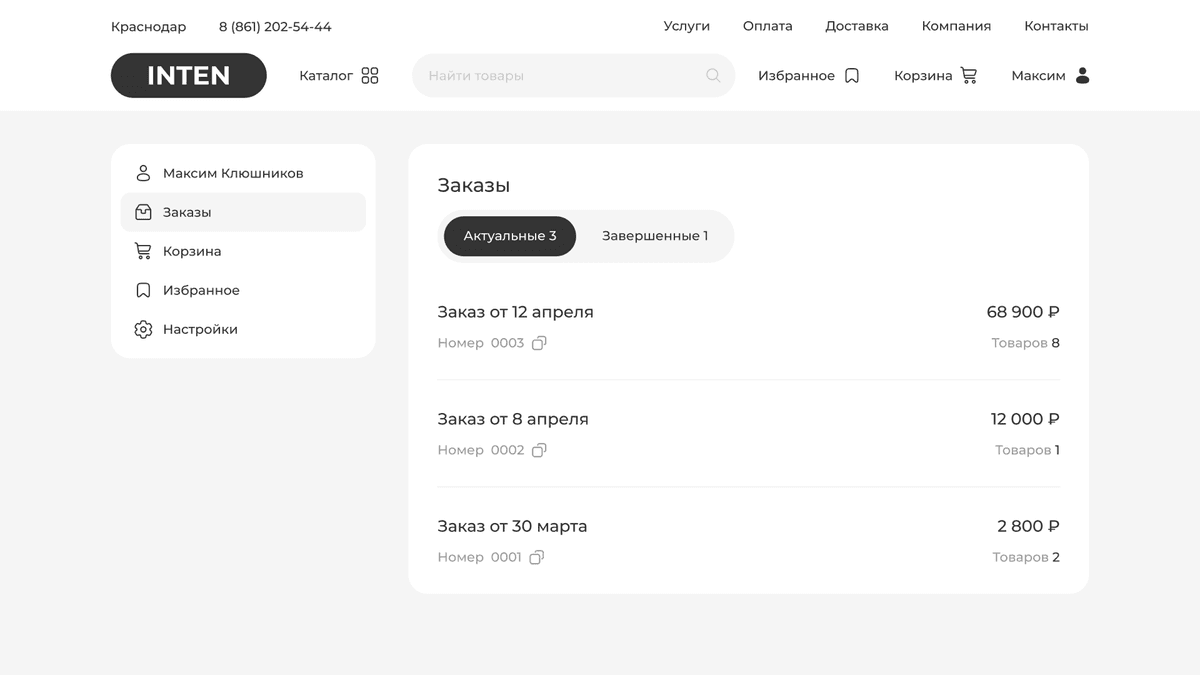Open Услуги in the top menu

(x=686, y=26)
